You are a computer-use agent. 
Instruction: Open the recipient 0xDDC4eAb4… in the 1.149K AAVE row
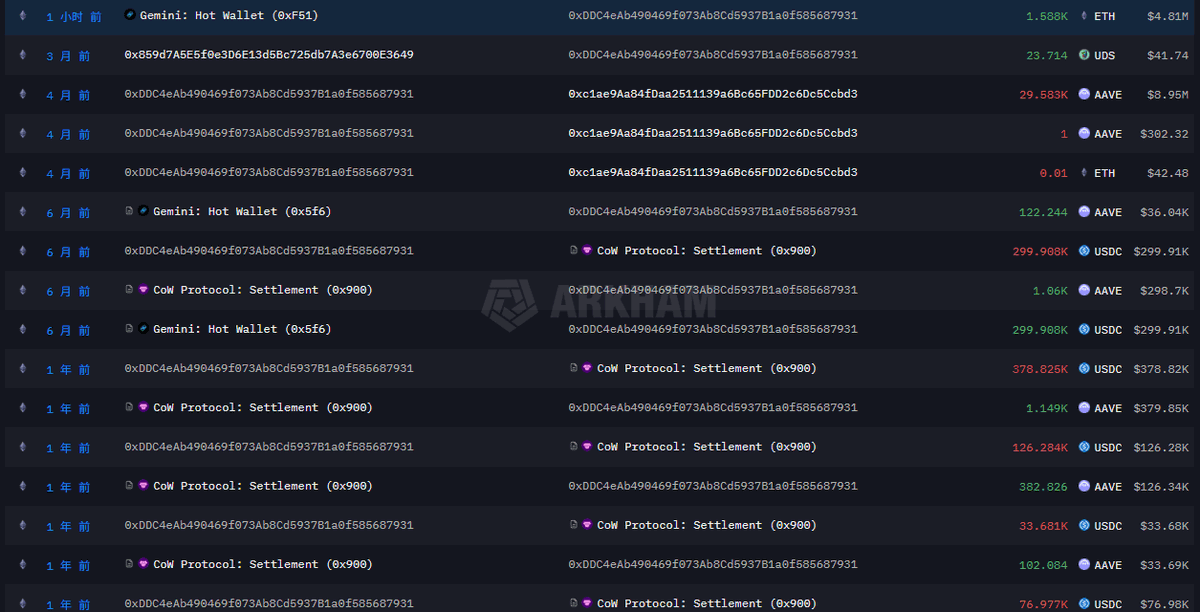[713, 408]
